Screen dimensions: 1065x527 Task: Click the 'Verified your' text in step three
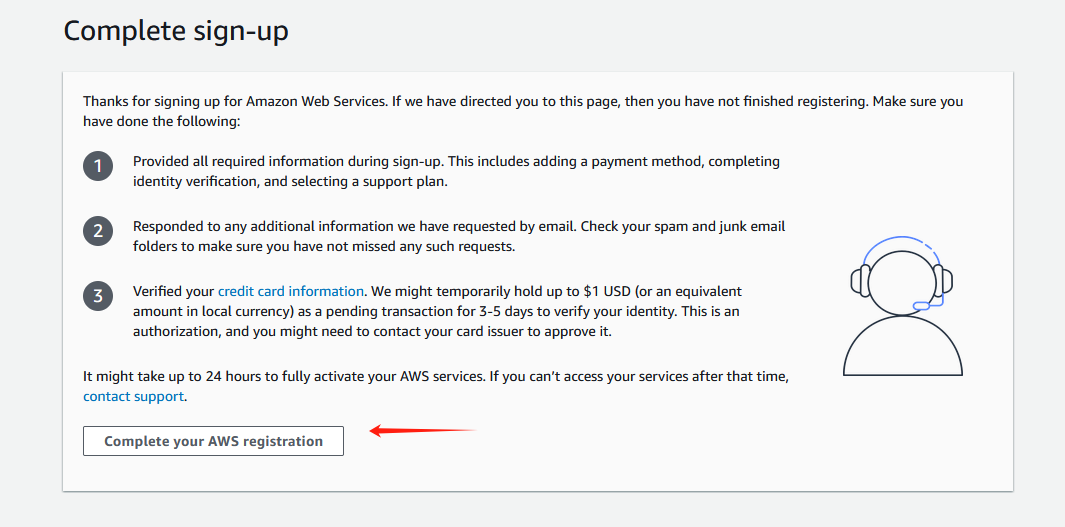174,291
